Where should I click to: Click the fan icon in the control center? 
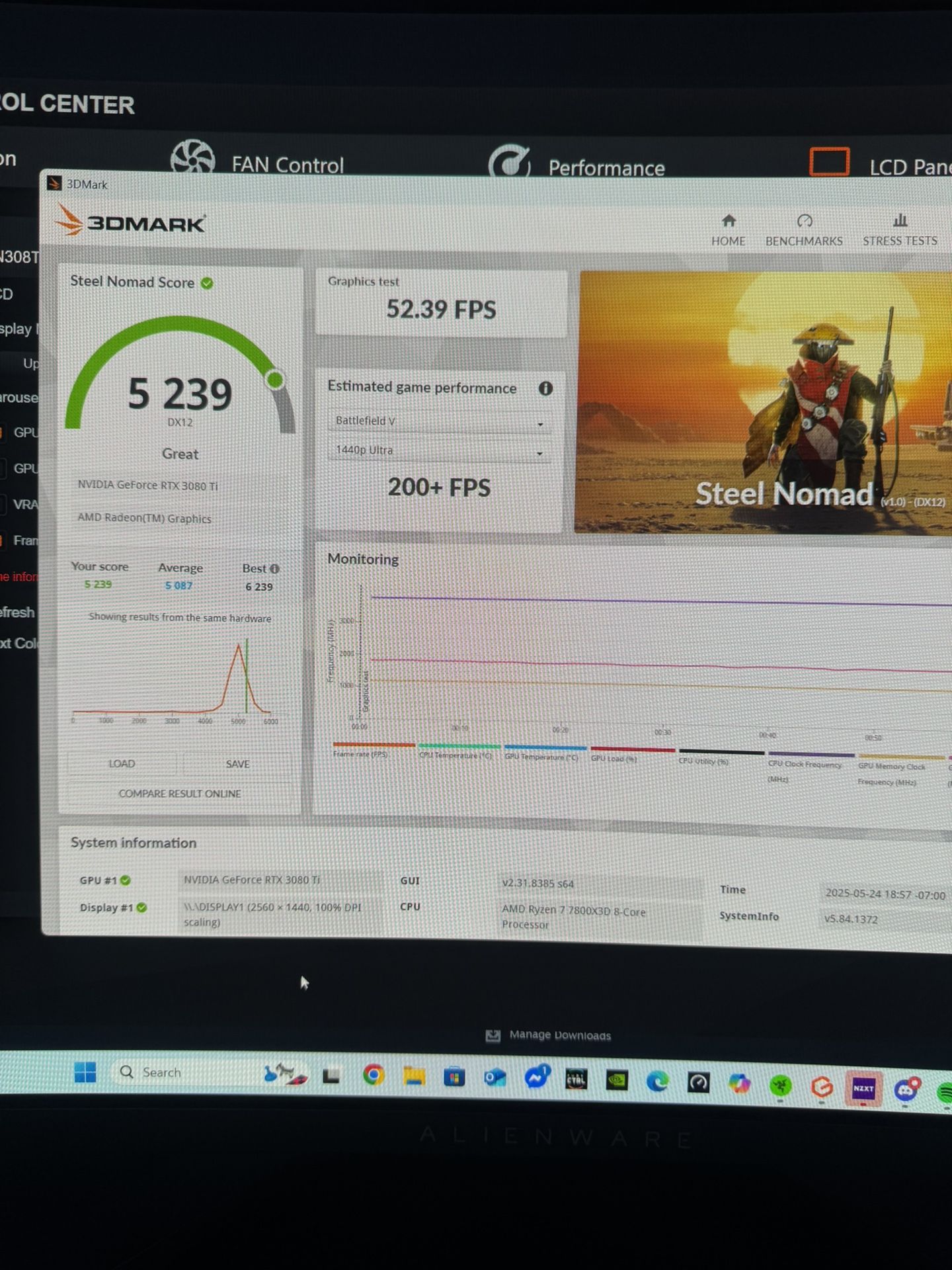pos(192,157)
